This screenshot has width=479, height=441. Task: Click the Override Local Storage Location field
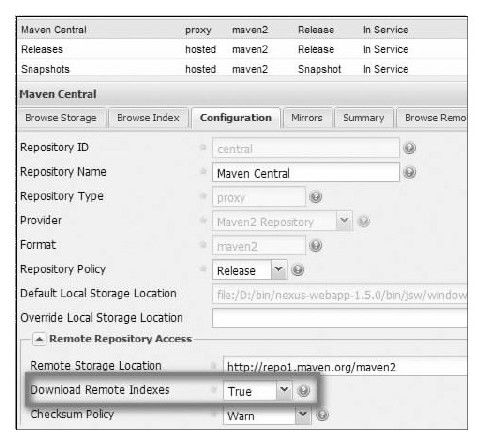click(x=339, y=318)
